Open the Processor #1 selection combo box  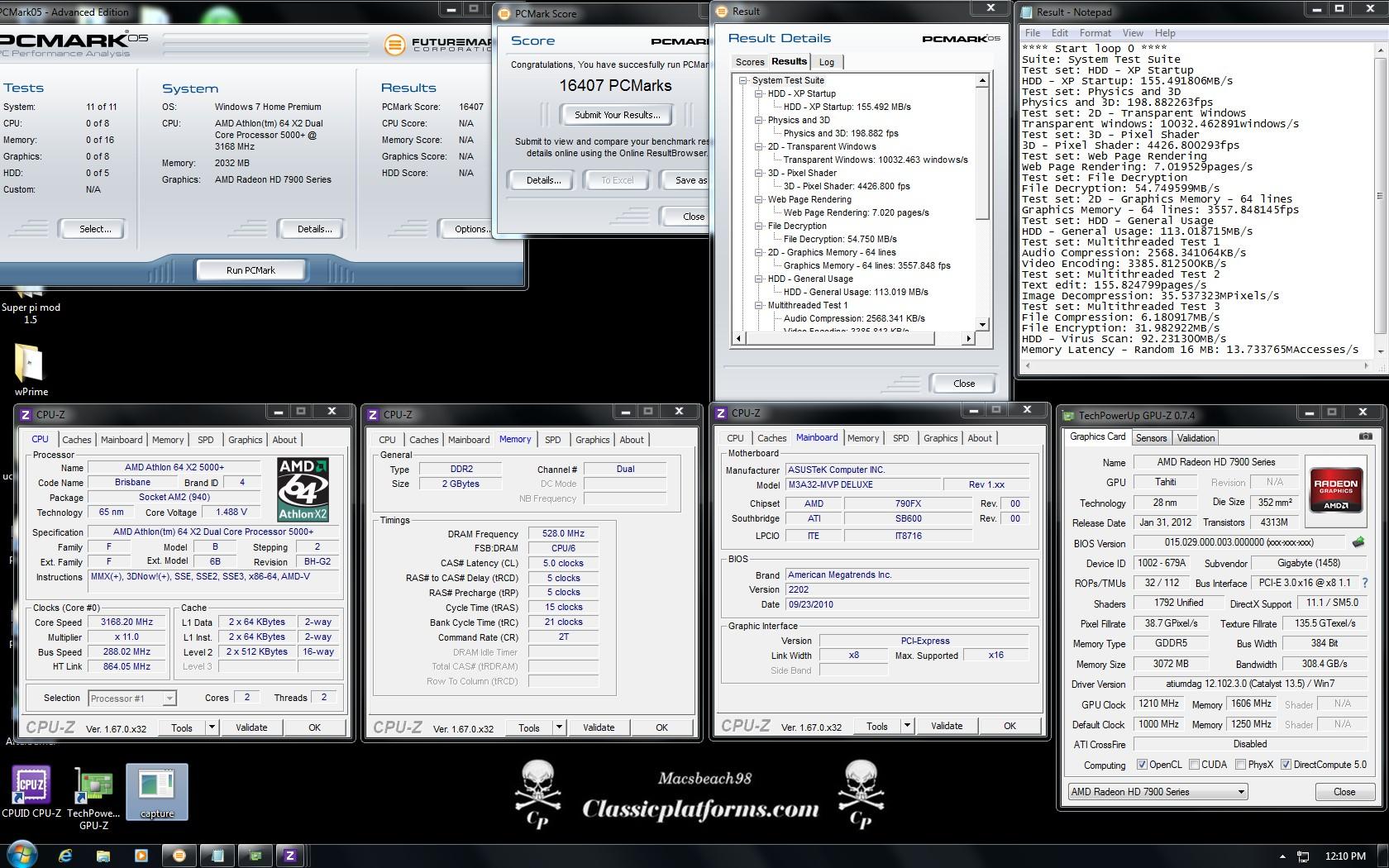coord(131,699)
